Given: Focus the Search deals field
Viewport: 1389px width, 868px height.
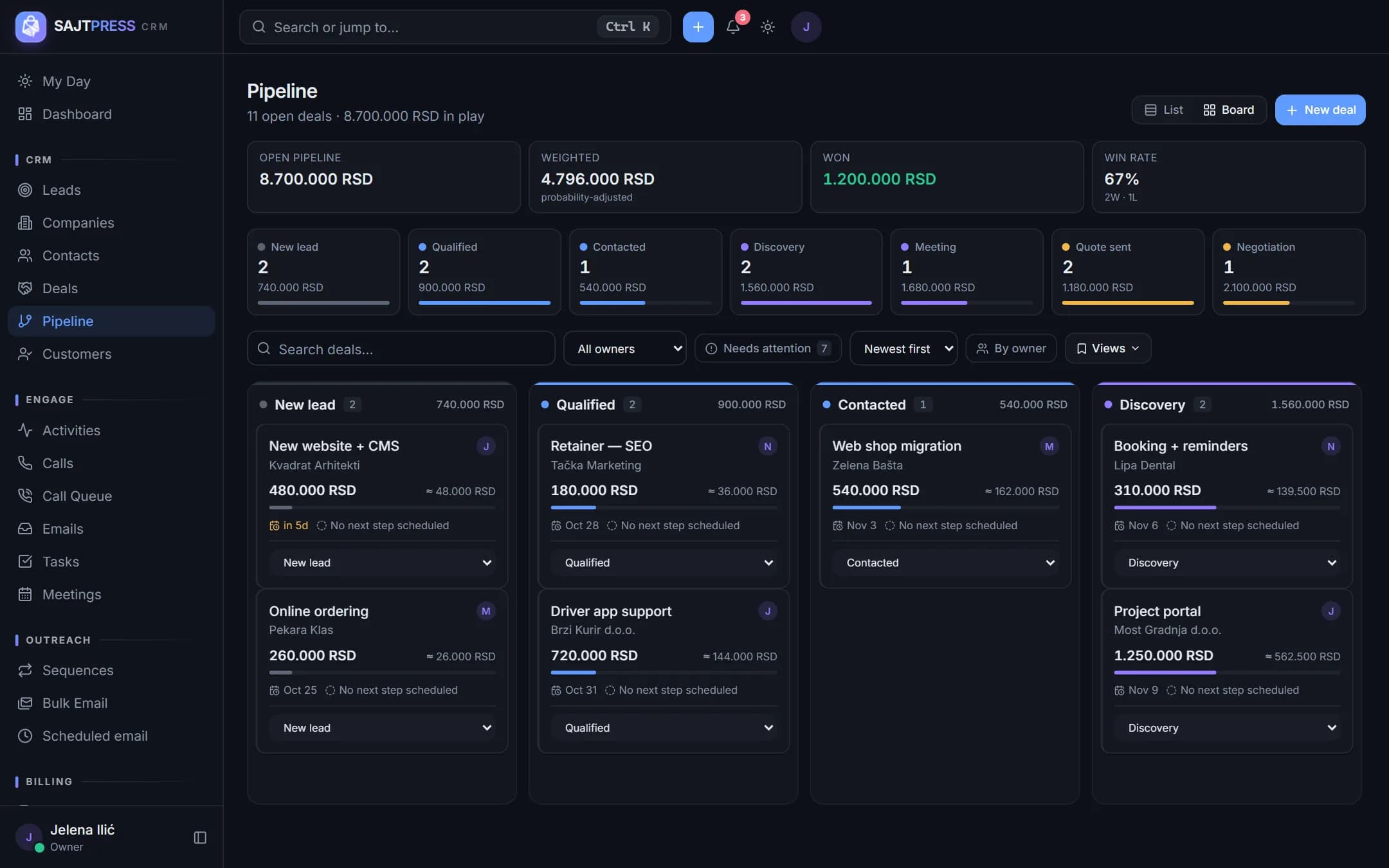Looking at the screenshot, I should click(401, 348).
